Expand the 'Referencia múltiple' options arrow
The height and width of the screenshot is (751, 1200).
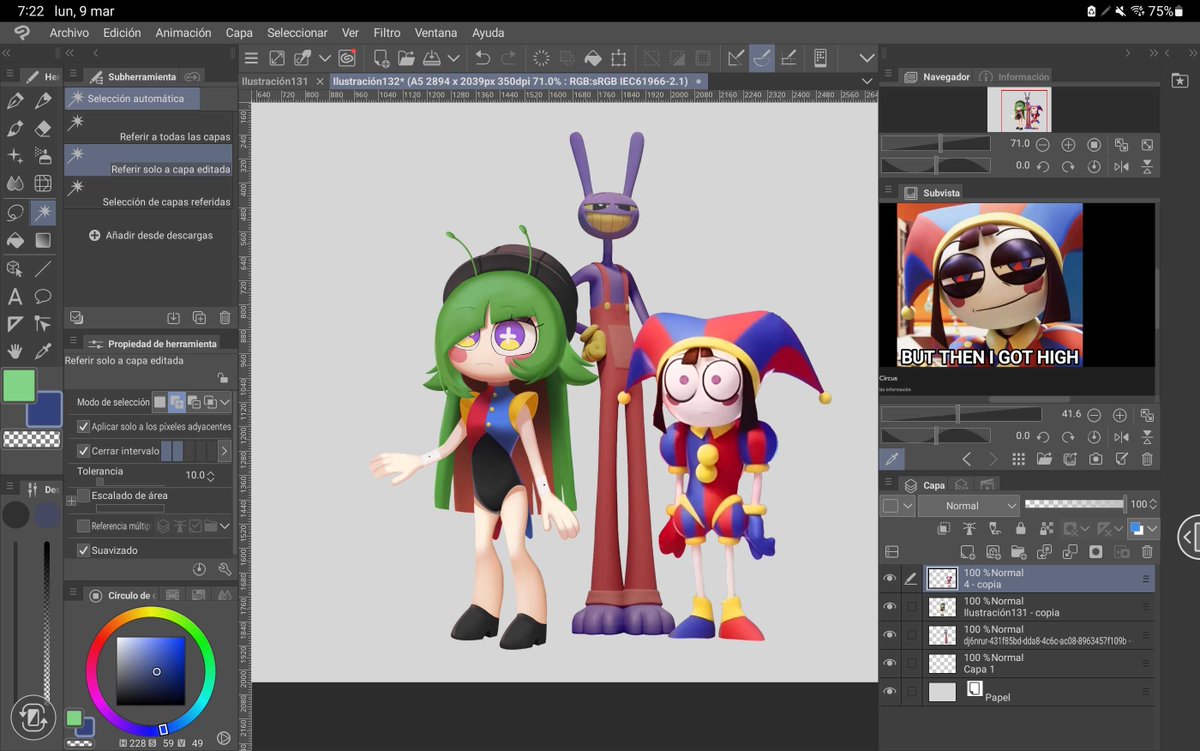click(225, 525)
